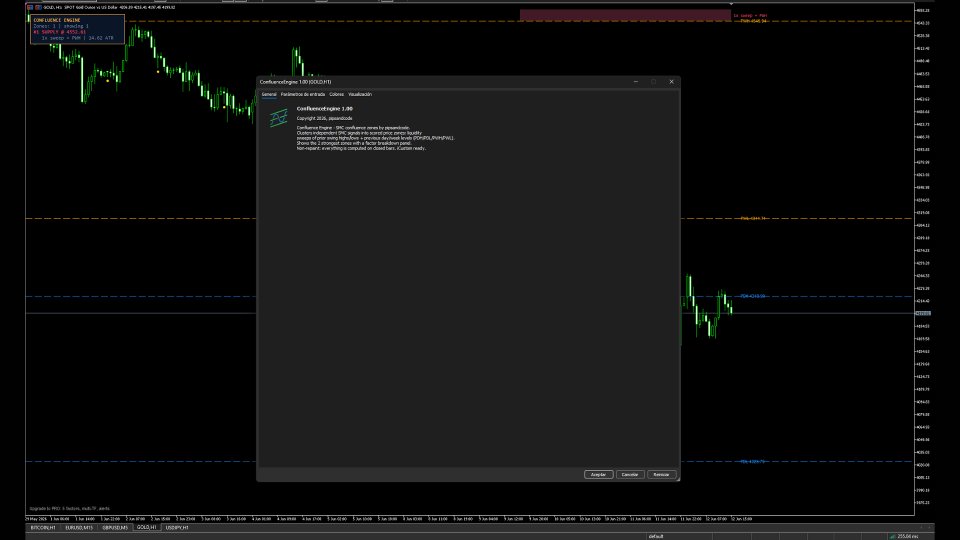
Task: Switch to EURUSD,M15 chart tab
Action: pyautogui.click(x=79, y=527)
